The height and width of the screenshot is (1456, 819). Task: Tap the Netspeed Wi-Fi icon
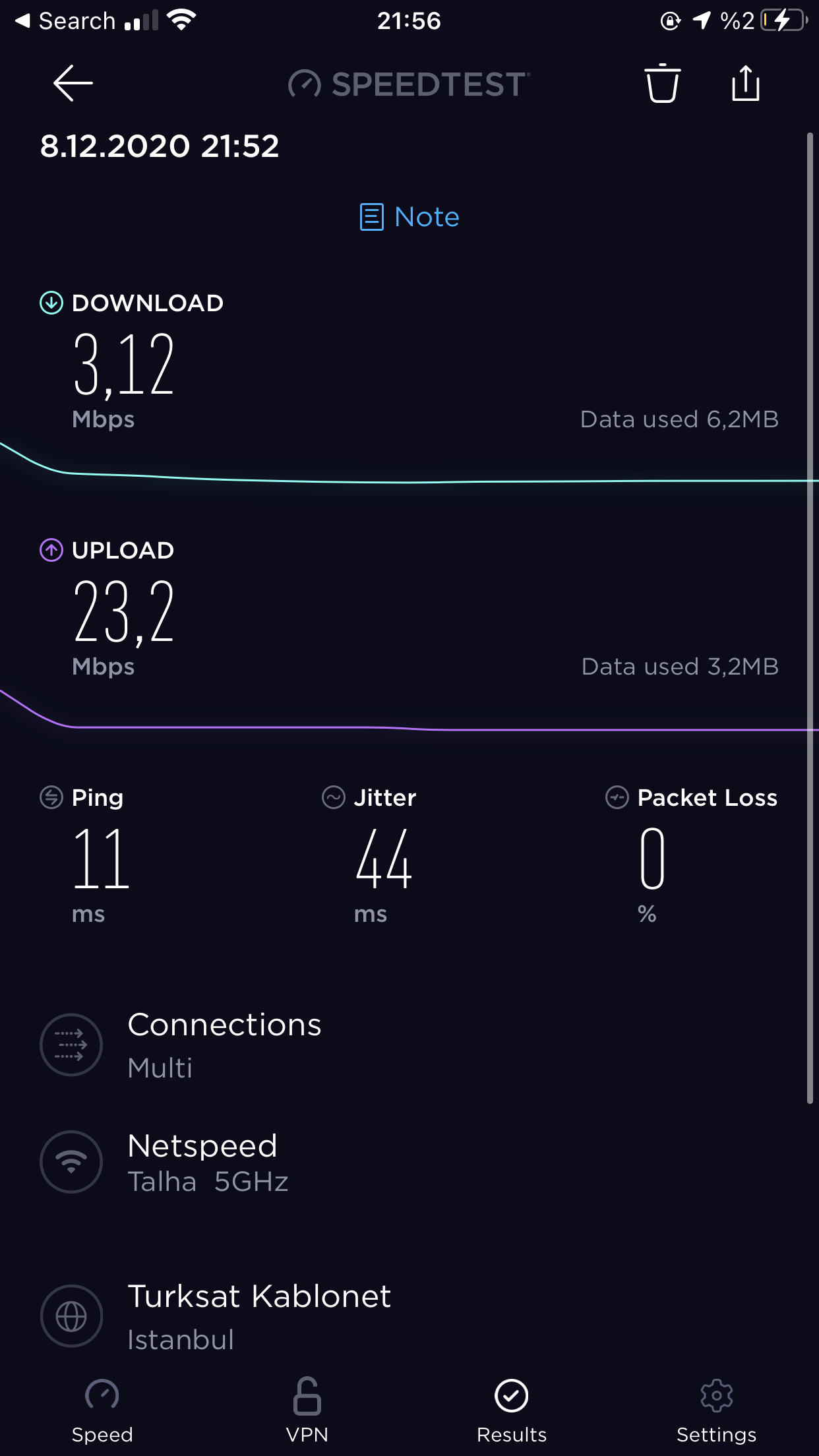[71, 1162]
